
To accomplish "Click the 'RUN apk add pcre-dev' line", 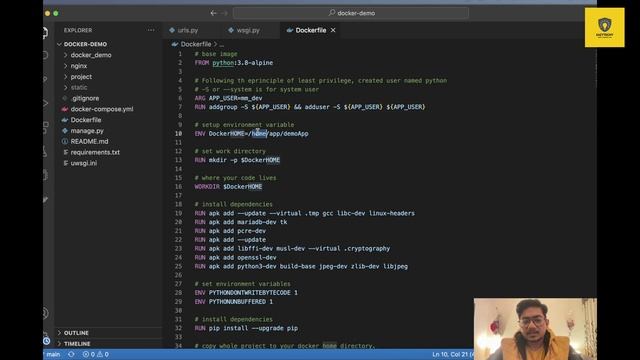I will tap(230, 231).
